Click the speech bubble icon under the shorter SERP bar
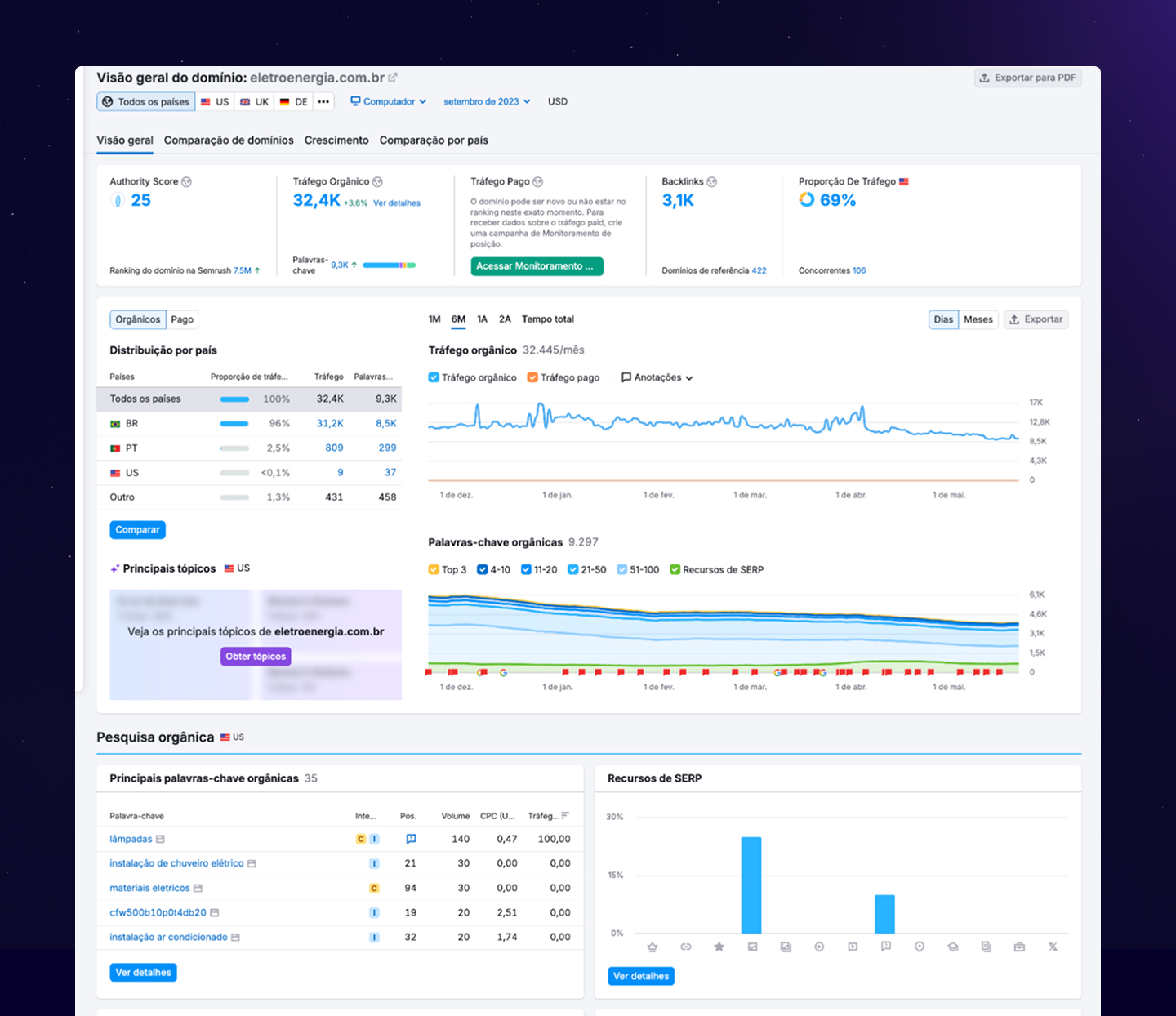 pos(886,947)
